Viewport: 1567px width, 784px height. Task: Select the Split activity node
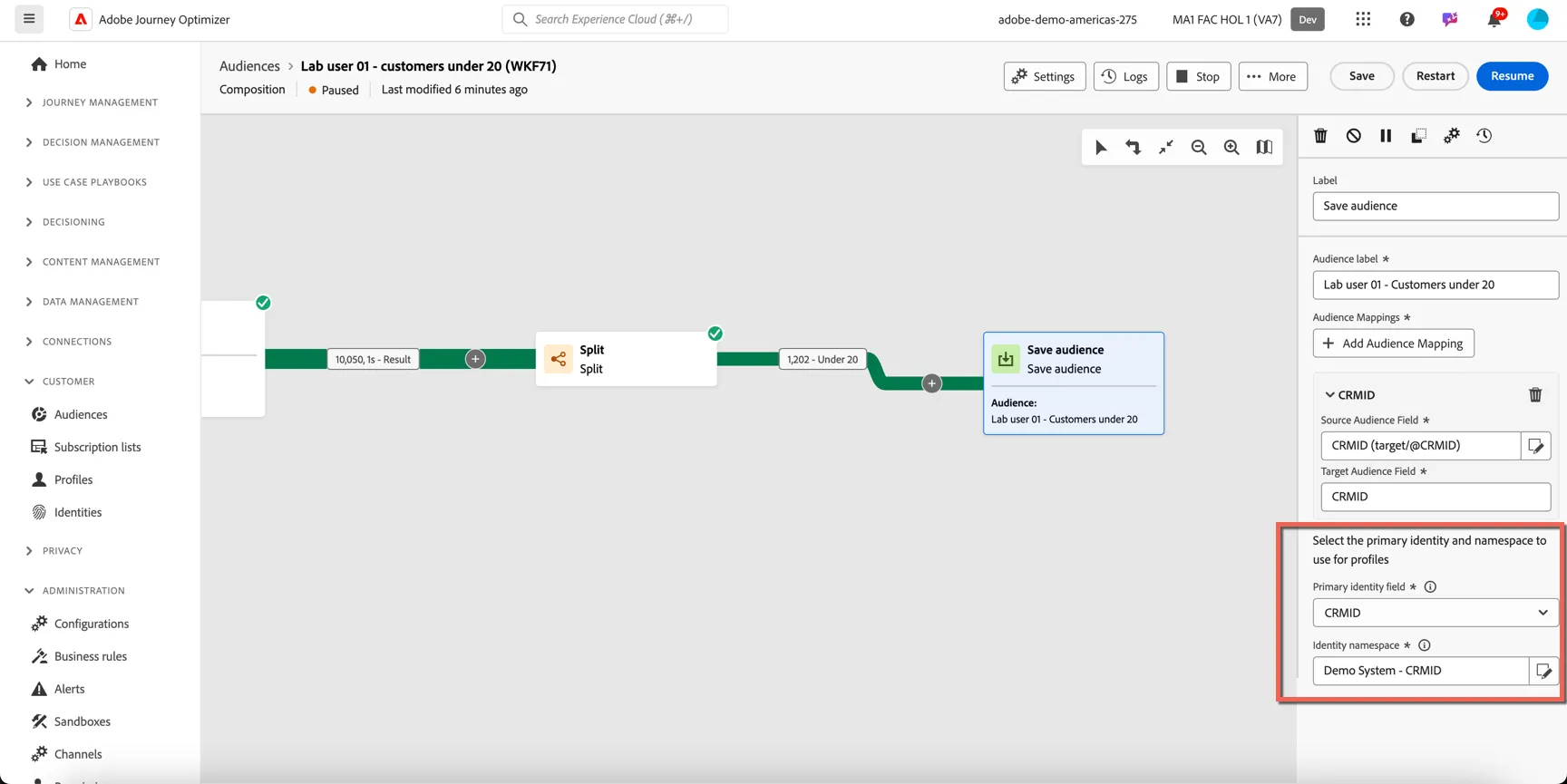(626, 359)
